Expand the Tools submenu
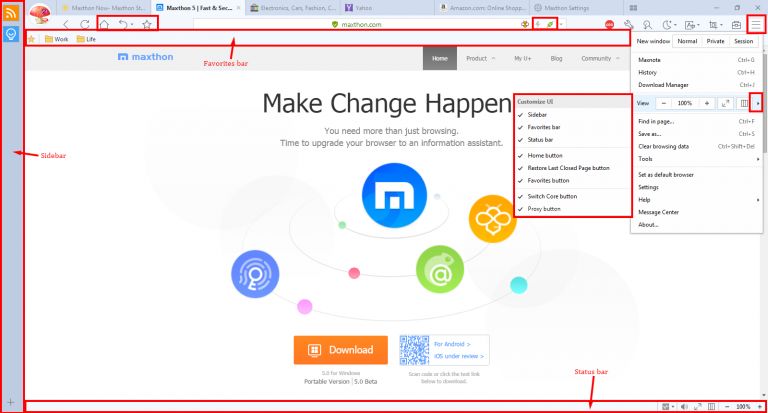Viewport: 768px width, 413px height. pos(697,159)
